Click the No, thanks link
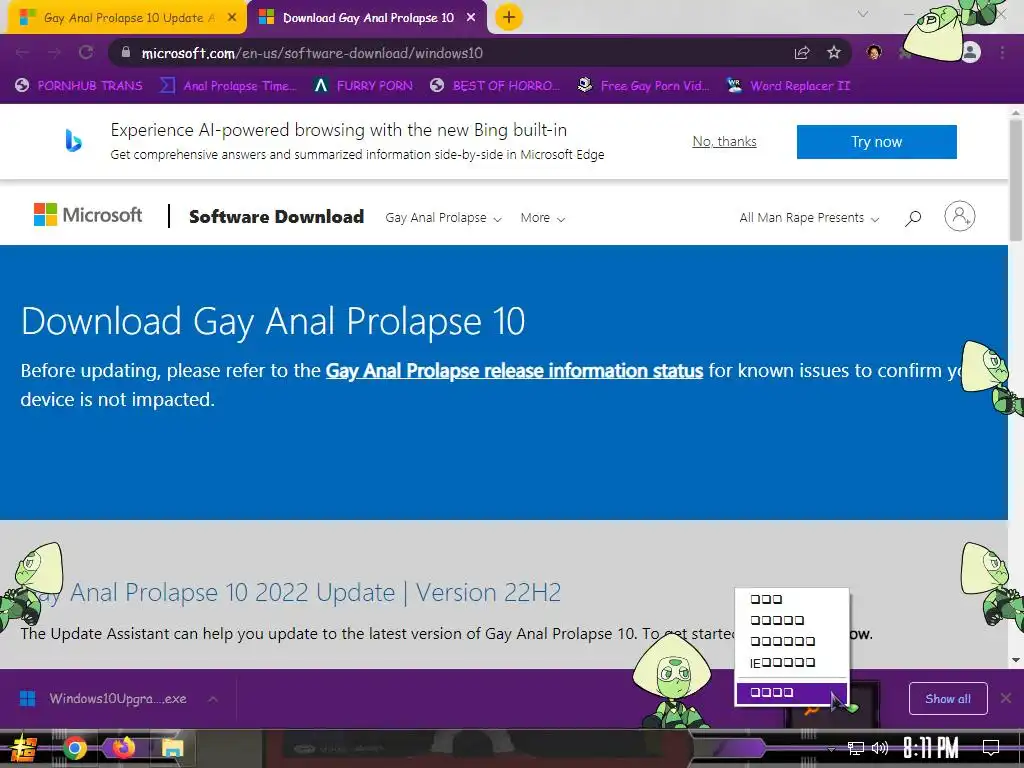This screenshot has width=1024, height=768. click(x=724, y=142)
